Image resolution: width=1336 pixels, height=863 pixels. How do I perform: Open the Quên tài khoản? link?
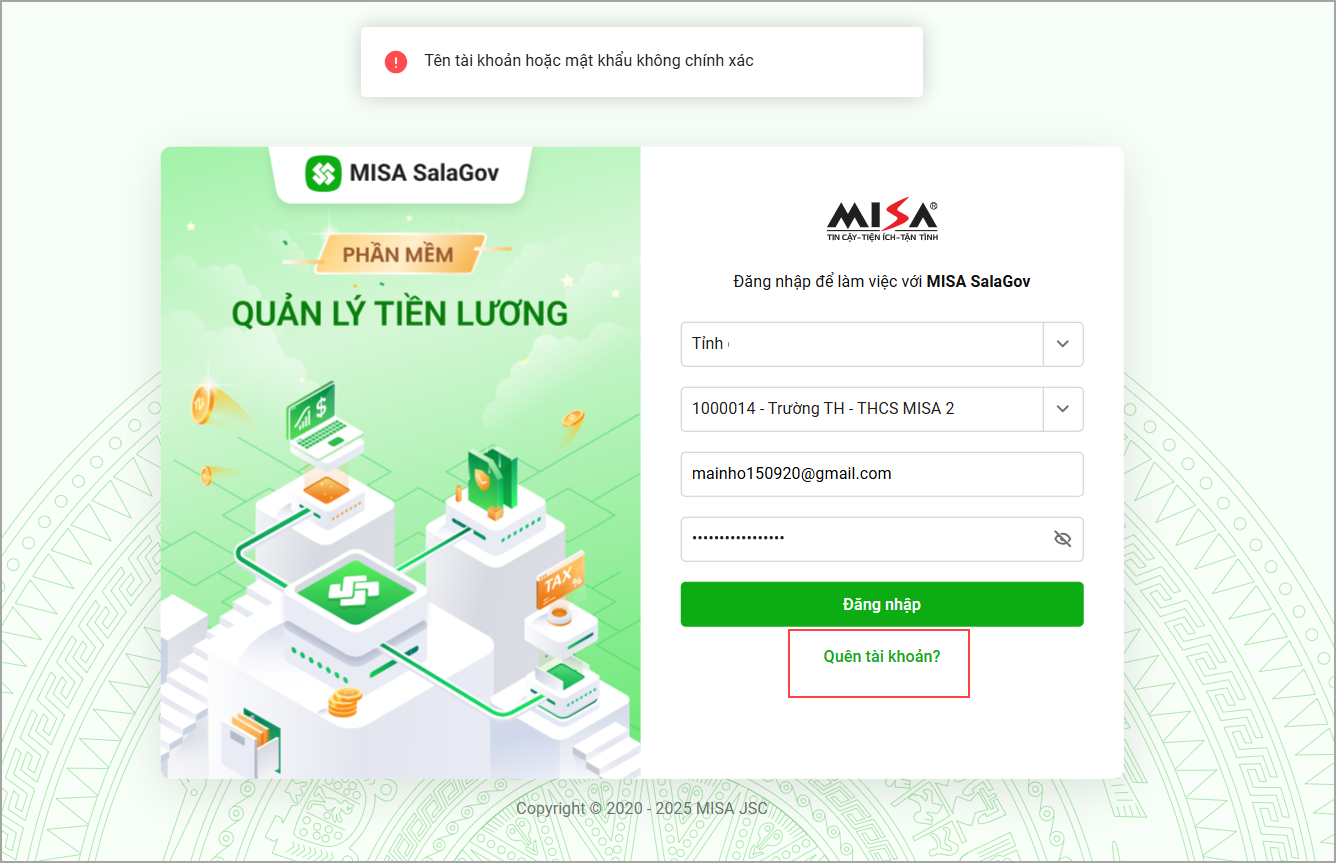click(882, 657)
